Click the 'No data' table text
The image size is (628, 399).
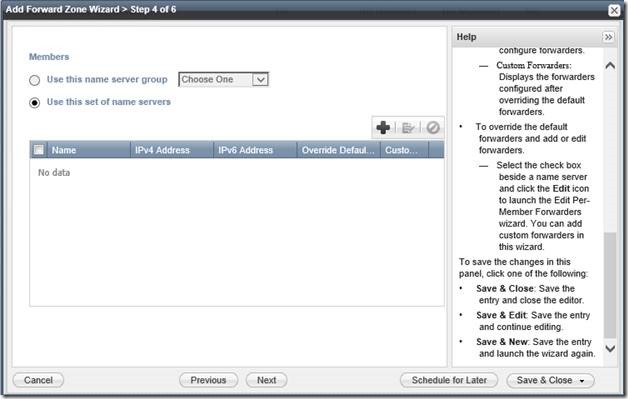(x=54, y=173)
